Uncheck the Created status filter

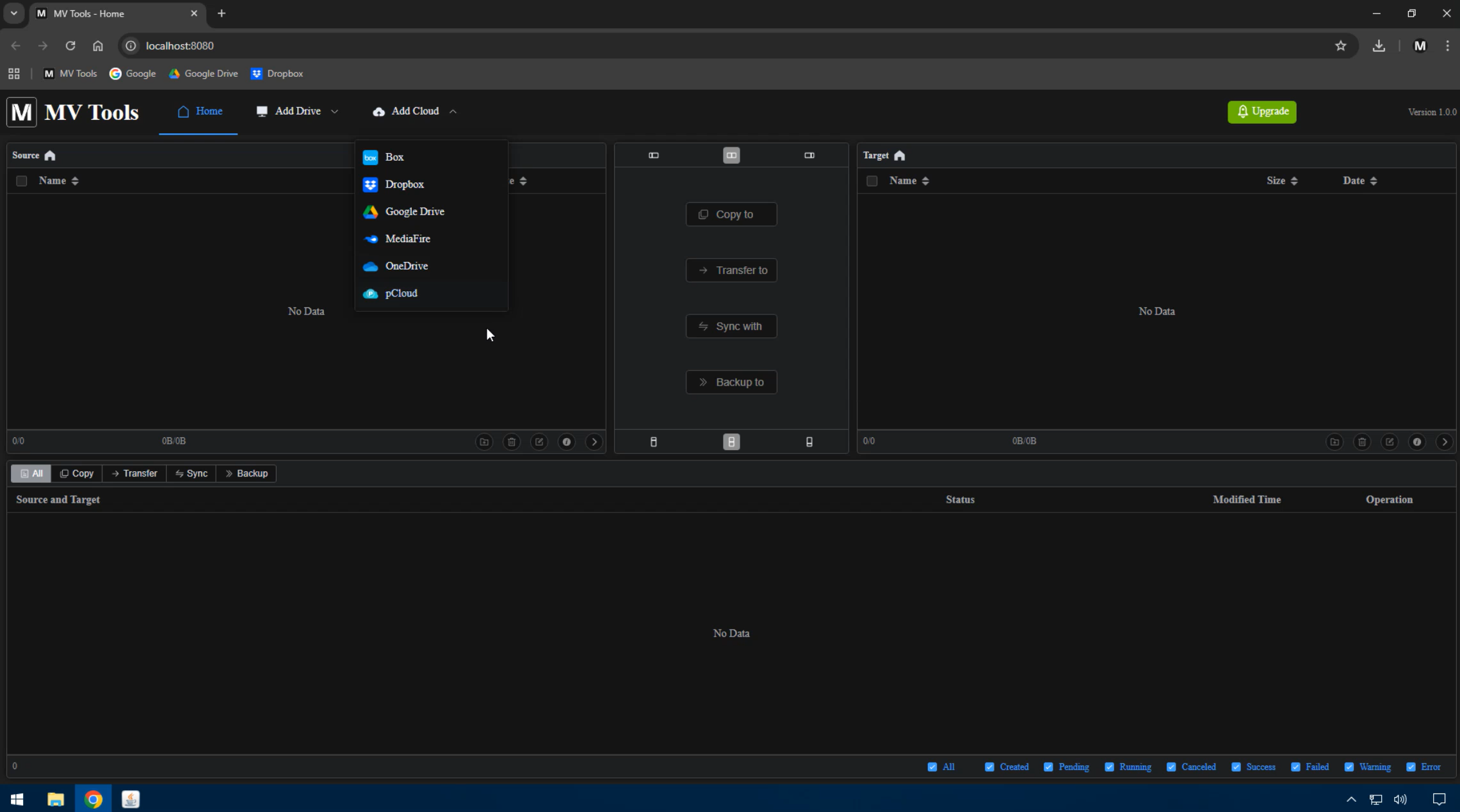pos(990,767)
